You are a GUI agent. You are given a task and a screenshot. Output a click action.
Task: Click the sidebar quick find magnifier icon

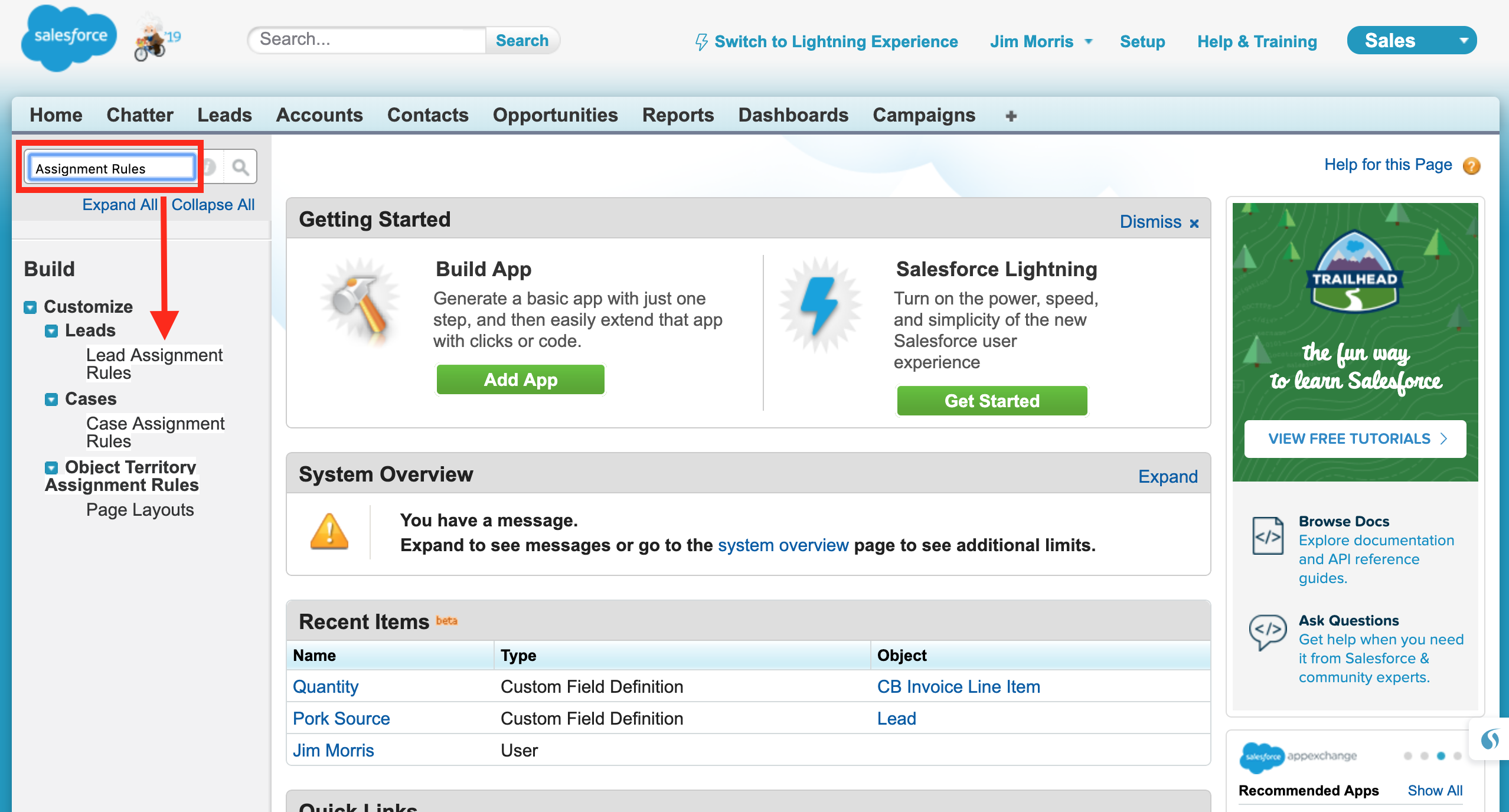click(x=240, y=168)
